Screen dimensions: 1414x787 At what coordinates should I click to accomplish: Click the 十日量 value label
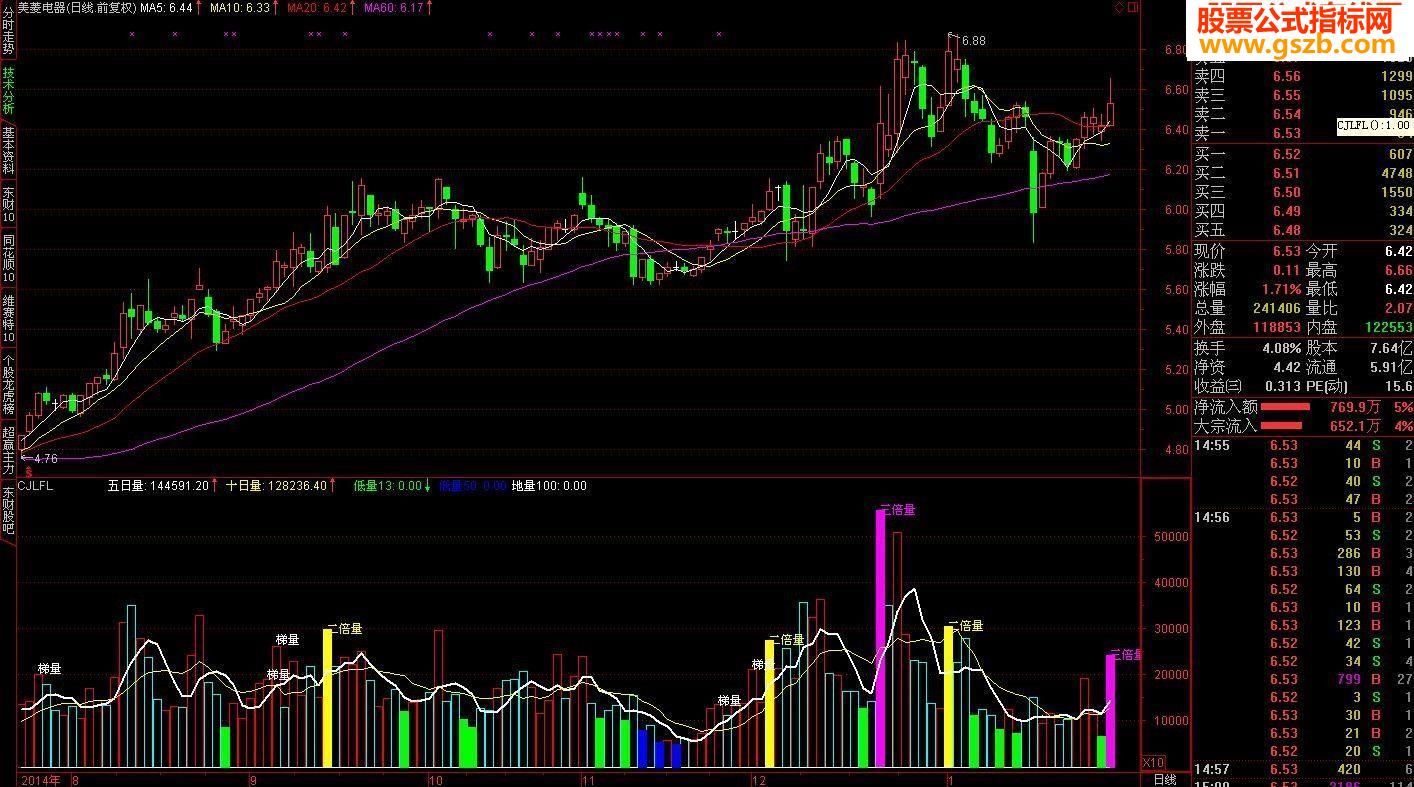(x=276, y=486)
